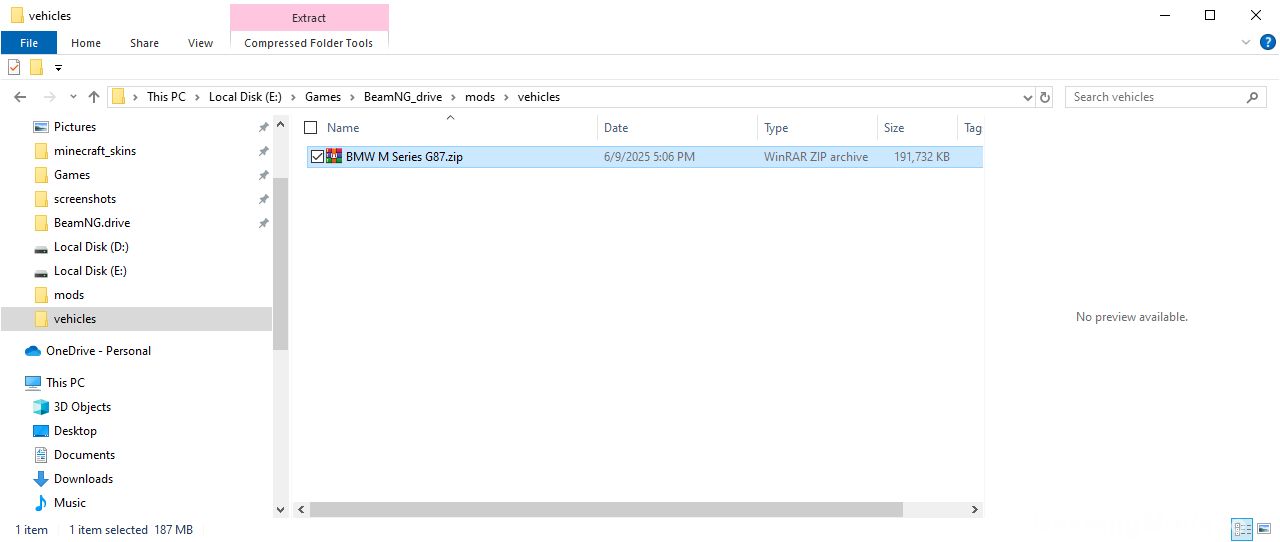Go forward using the Forward arrow

point(47,97)
